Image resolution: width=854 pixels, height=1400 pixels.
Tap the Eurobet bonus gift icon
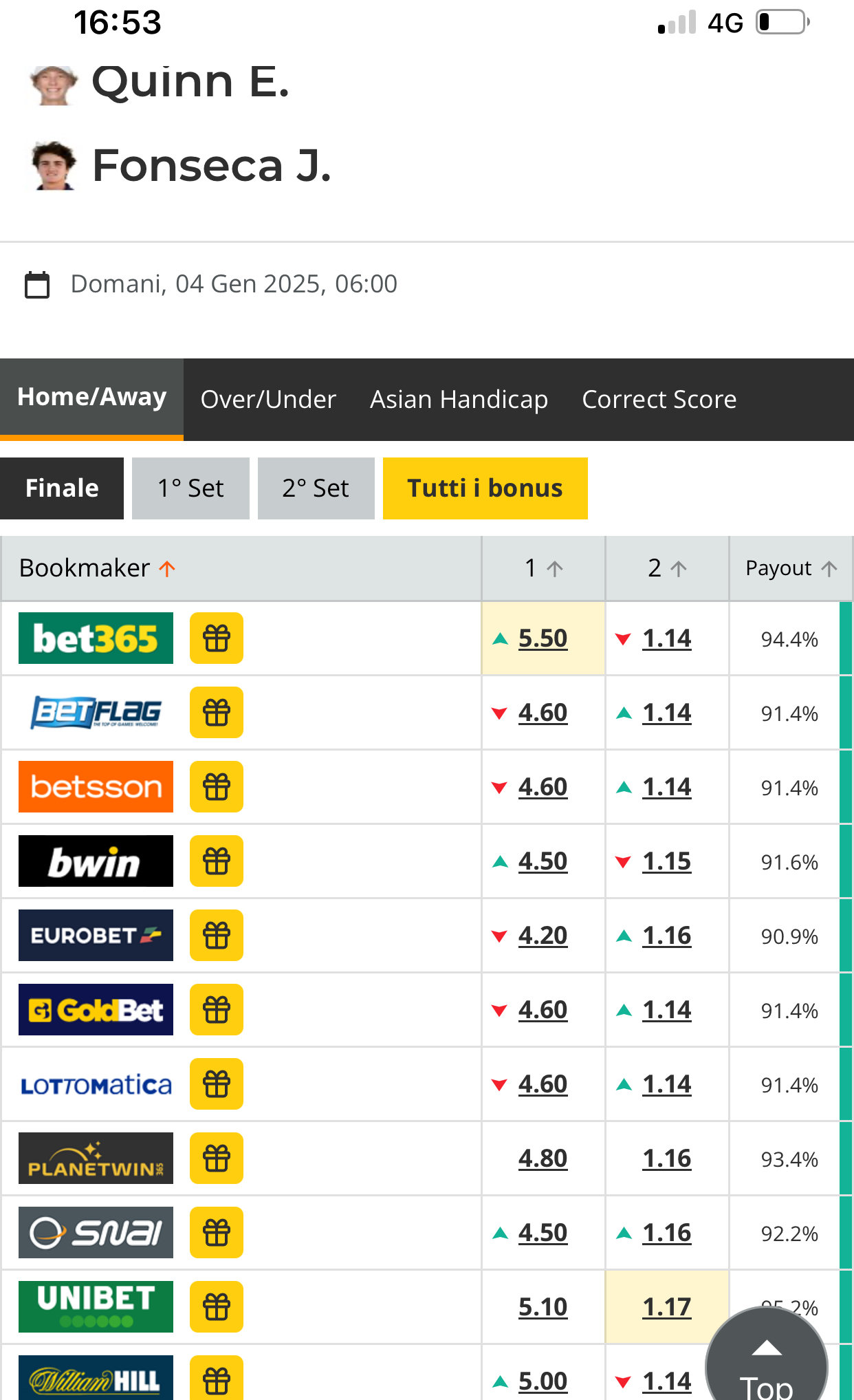click(x=217, y=936)
